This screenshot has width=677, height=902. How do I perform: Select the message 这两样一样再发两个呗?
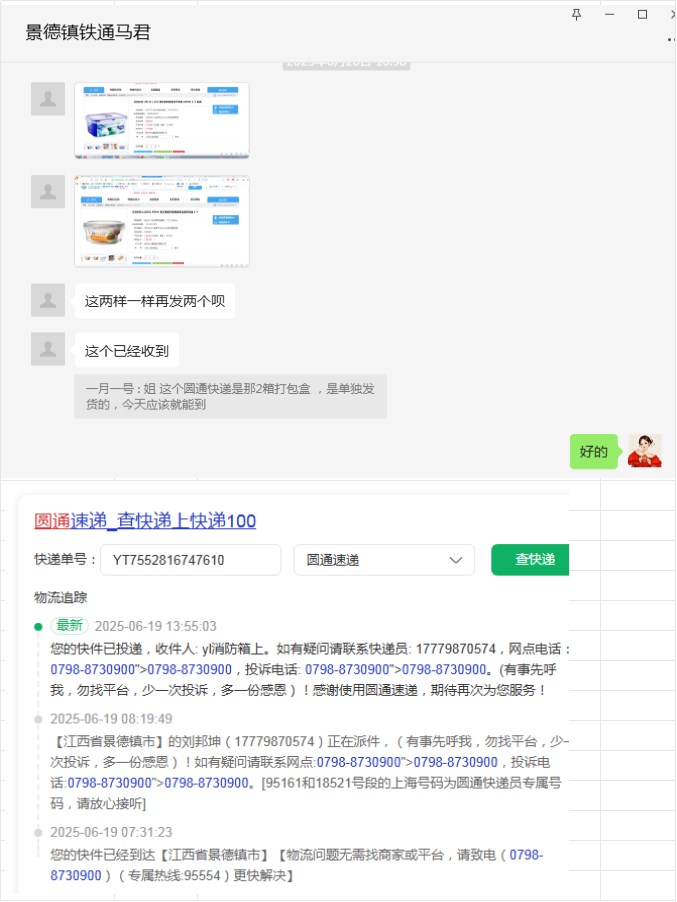pos(154,301)
